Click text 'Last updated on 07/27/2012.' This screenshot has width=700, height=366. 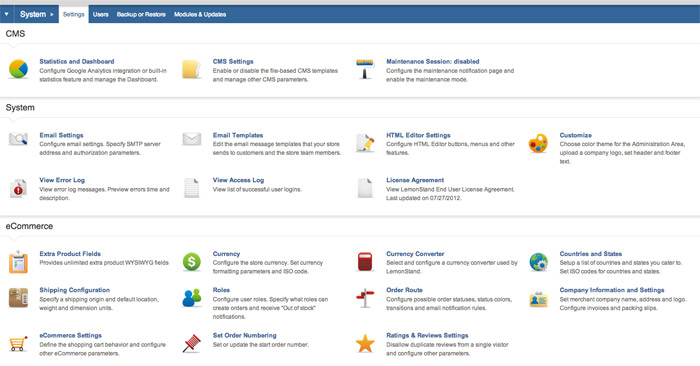pyautogui.click(x=424, y=198)
